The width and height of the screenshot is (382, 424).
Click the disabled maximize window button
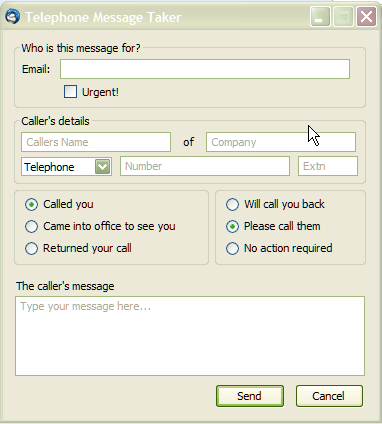(x=343, y=17)
